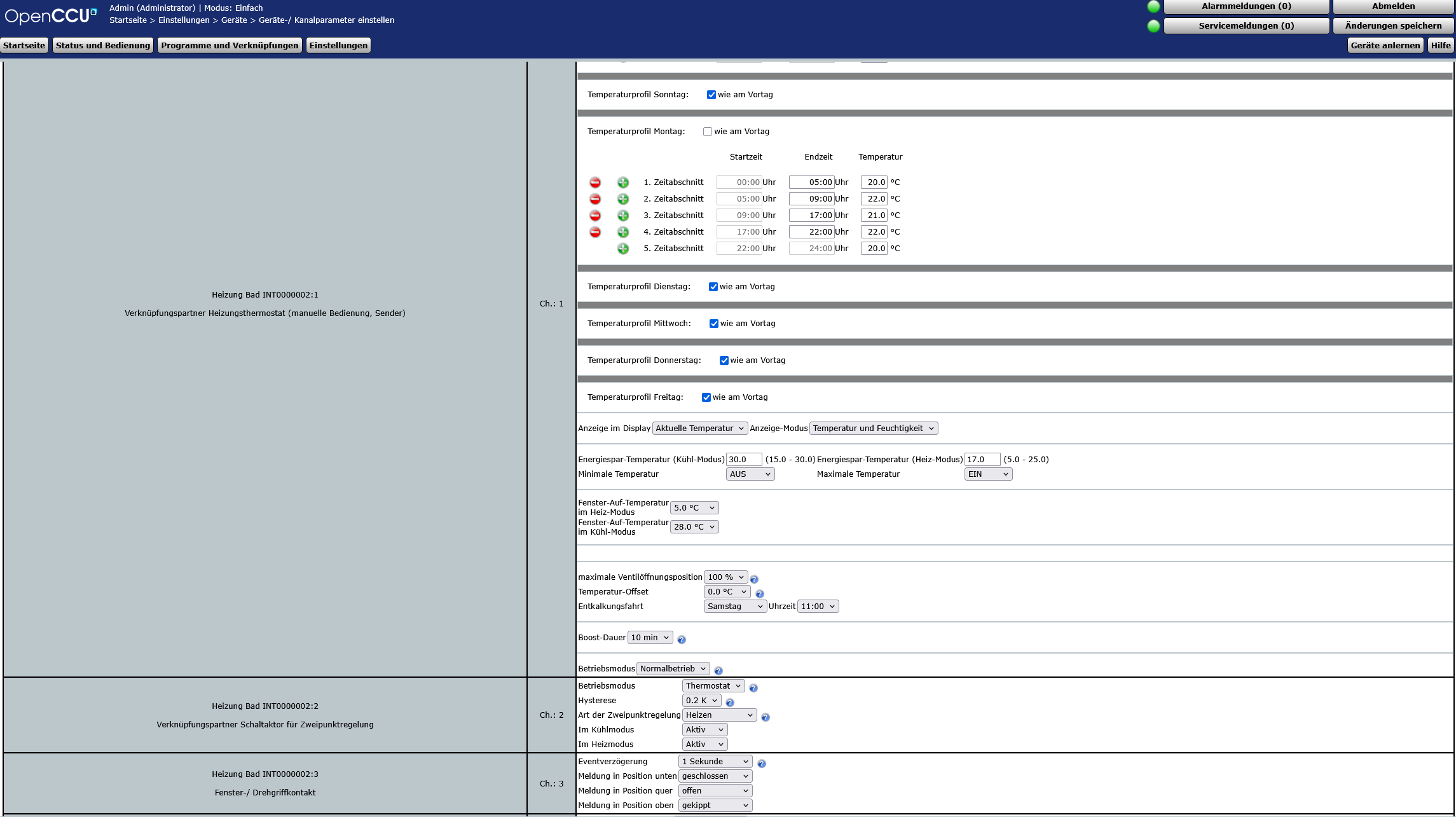The width and height of the screenshot is (1456, 817).
Task: Click green plus icon next to 5. Zeitabschnitt
Action: 623,249
